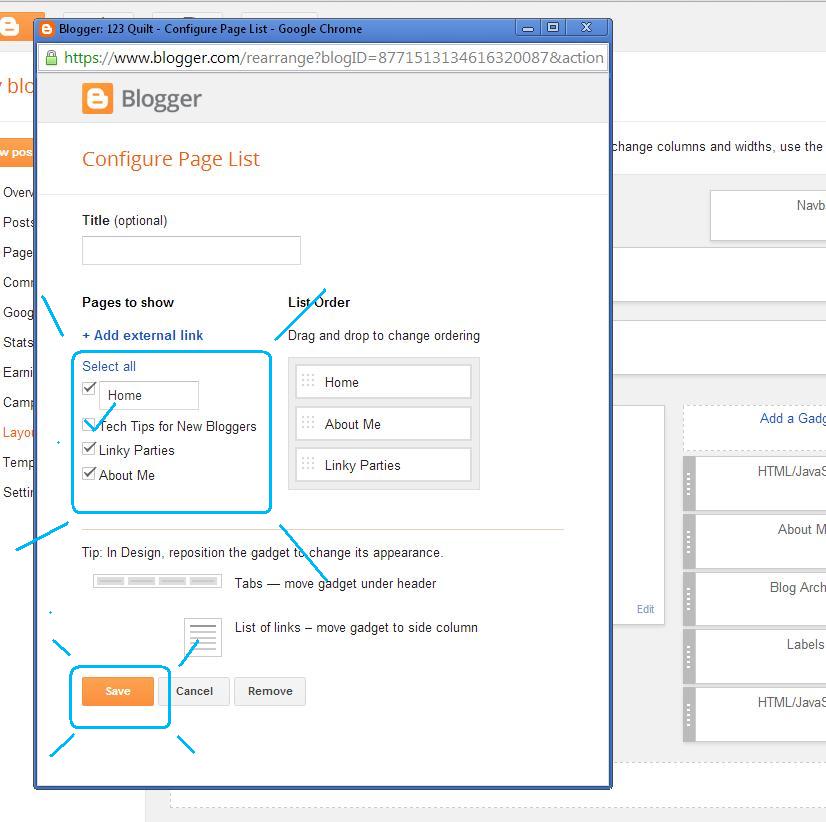Image resolution: width=826 pixels, height=822 pixels.
Task: Save the page list configuration
Action: 117,691
